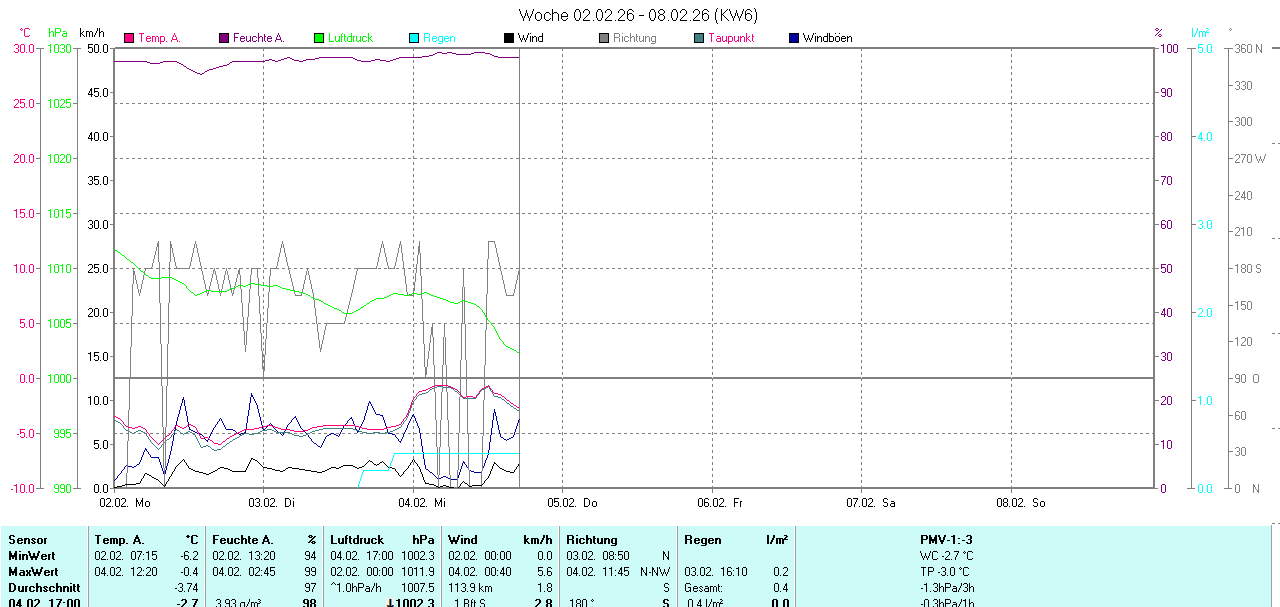Click the Luftdruck hPa table column header
This screenshot has height=607, width=1280.
click(x=382, y=540)
